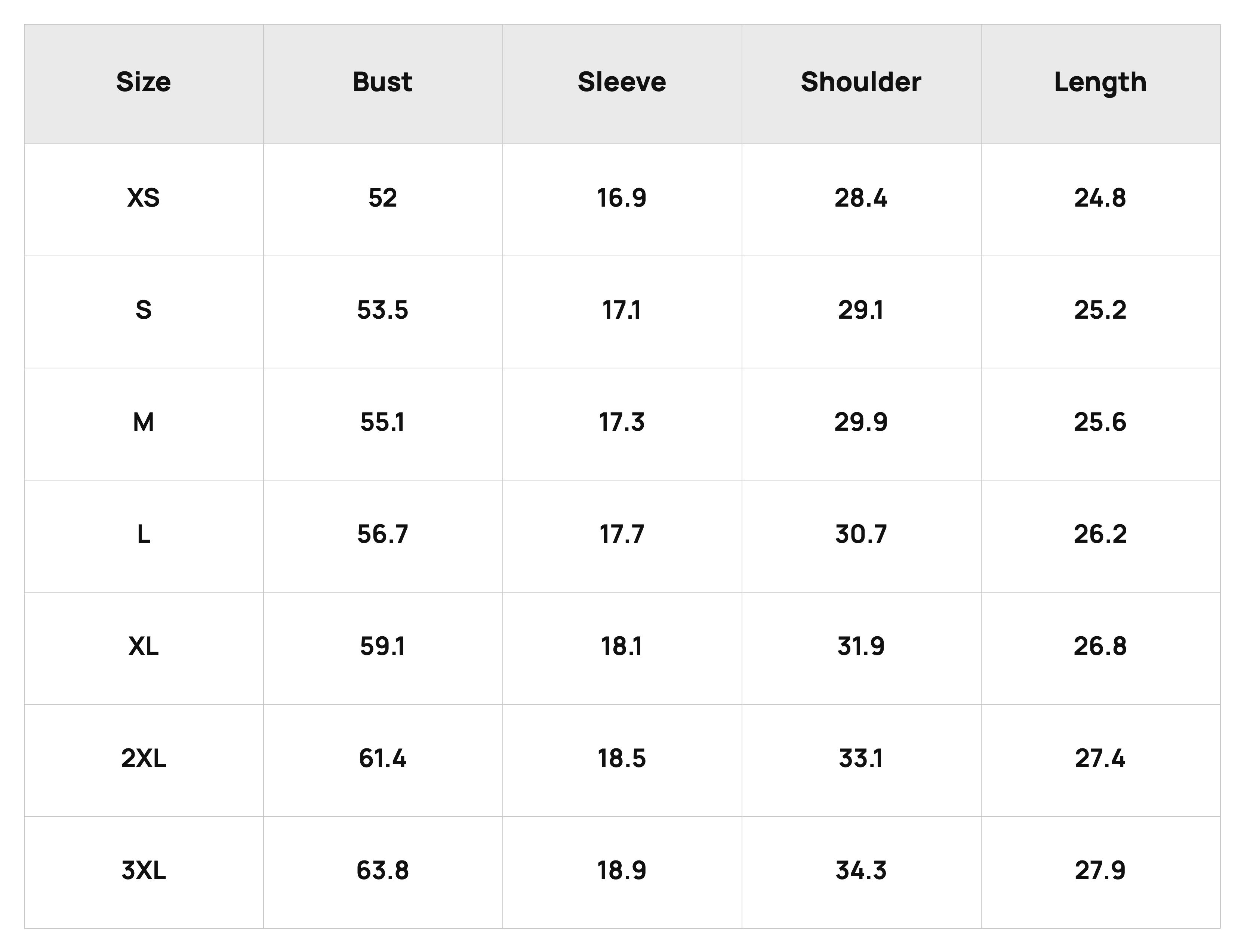Select the S size row label

(x=144, y=310)
